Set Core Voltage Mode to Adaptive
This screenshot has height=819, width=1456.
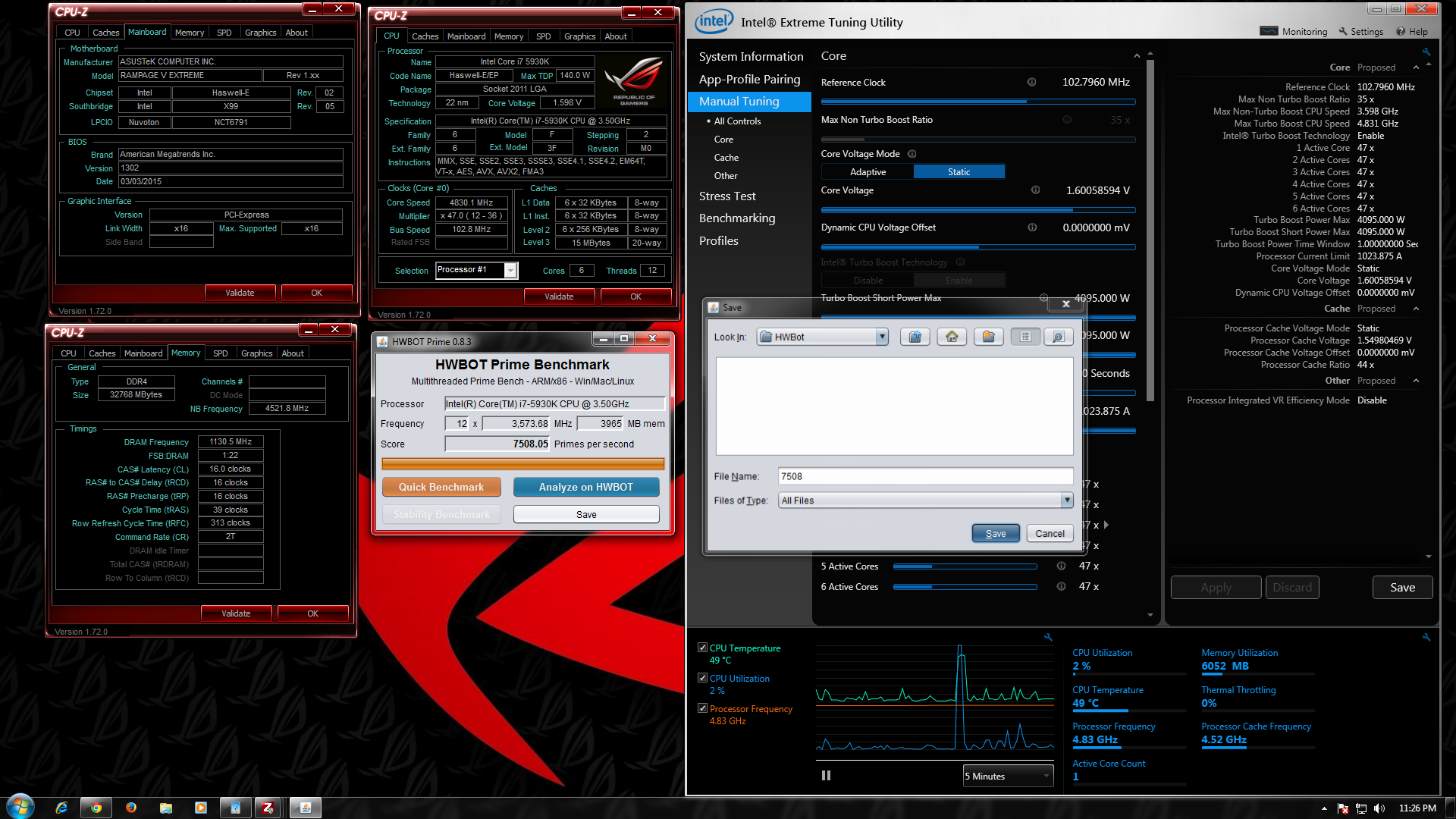coord(868,172)
